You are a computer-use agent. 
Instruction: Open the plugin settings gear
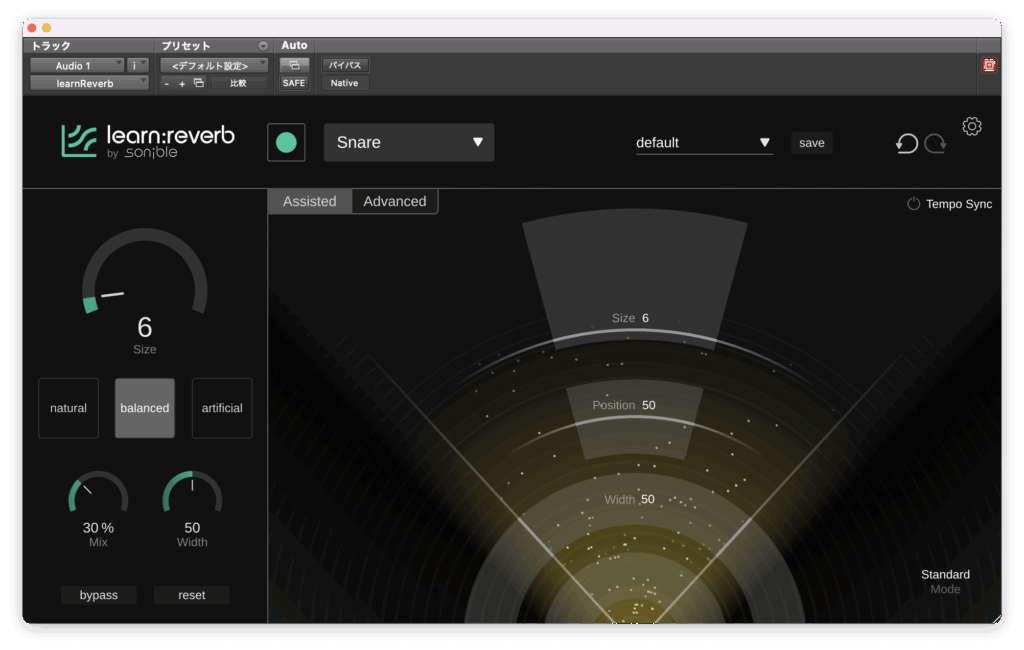point(972,126)
